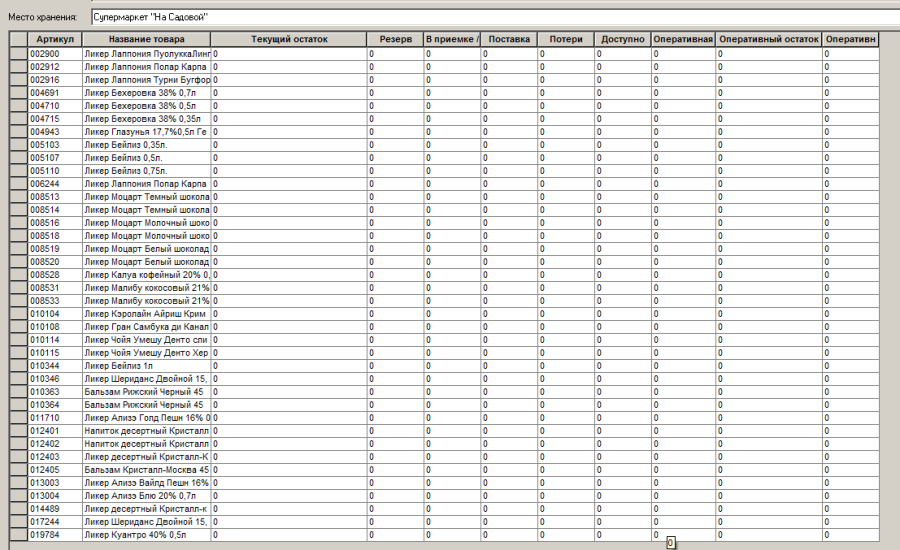Select the 'Оперативный остаток' column header
Image resolution: width=900 pixels, height=550 pixels.
pyautogui.click(x=769, y=39)
